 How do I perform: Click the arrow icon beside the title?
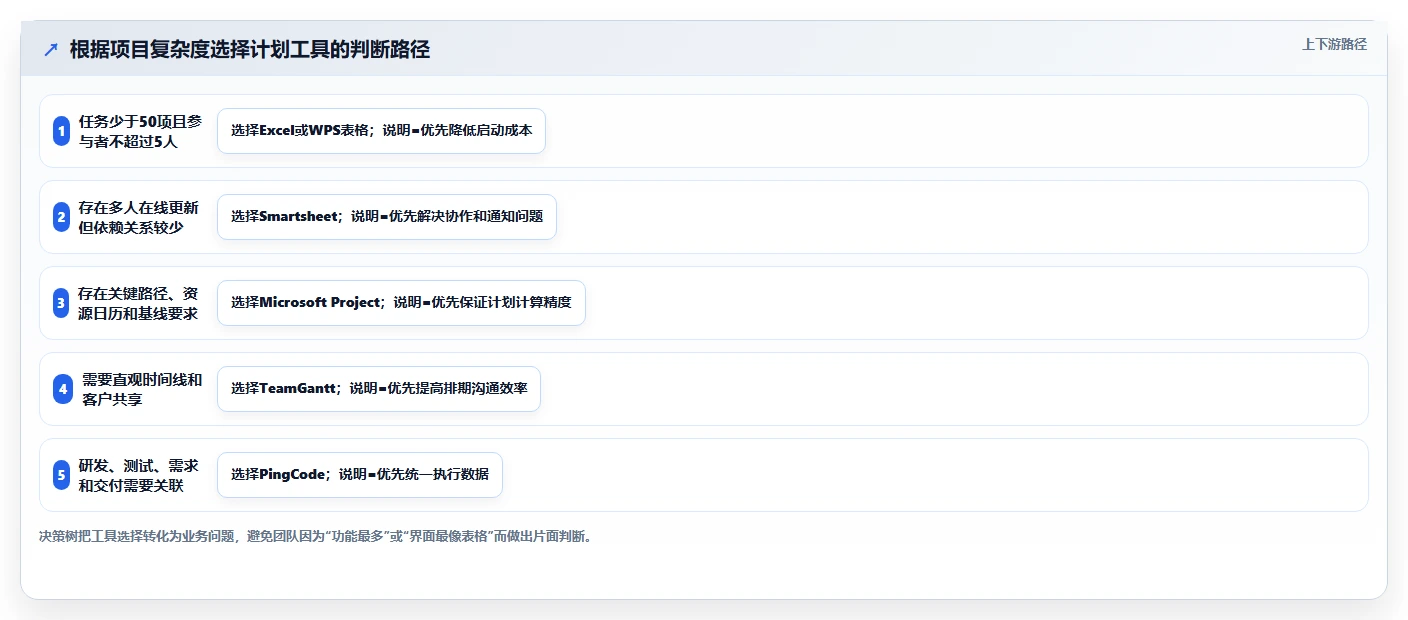pyautogui.click(x=51, y=49)
